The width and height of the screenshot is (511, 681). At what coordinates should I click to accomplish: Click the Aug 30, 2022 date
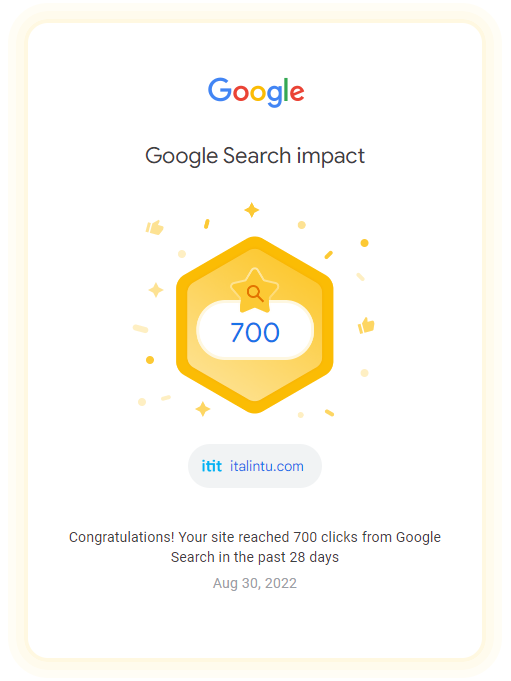pyautogui.click(x=255, y=583)
